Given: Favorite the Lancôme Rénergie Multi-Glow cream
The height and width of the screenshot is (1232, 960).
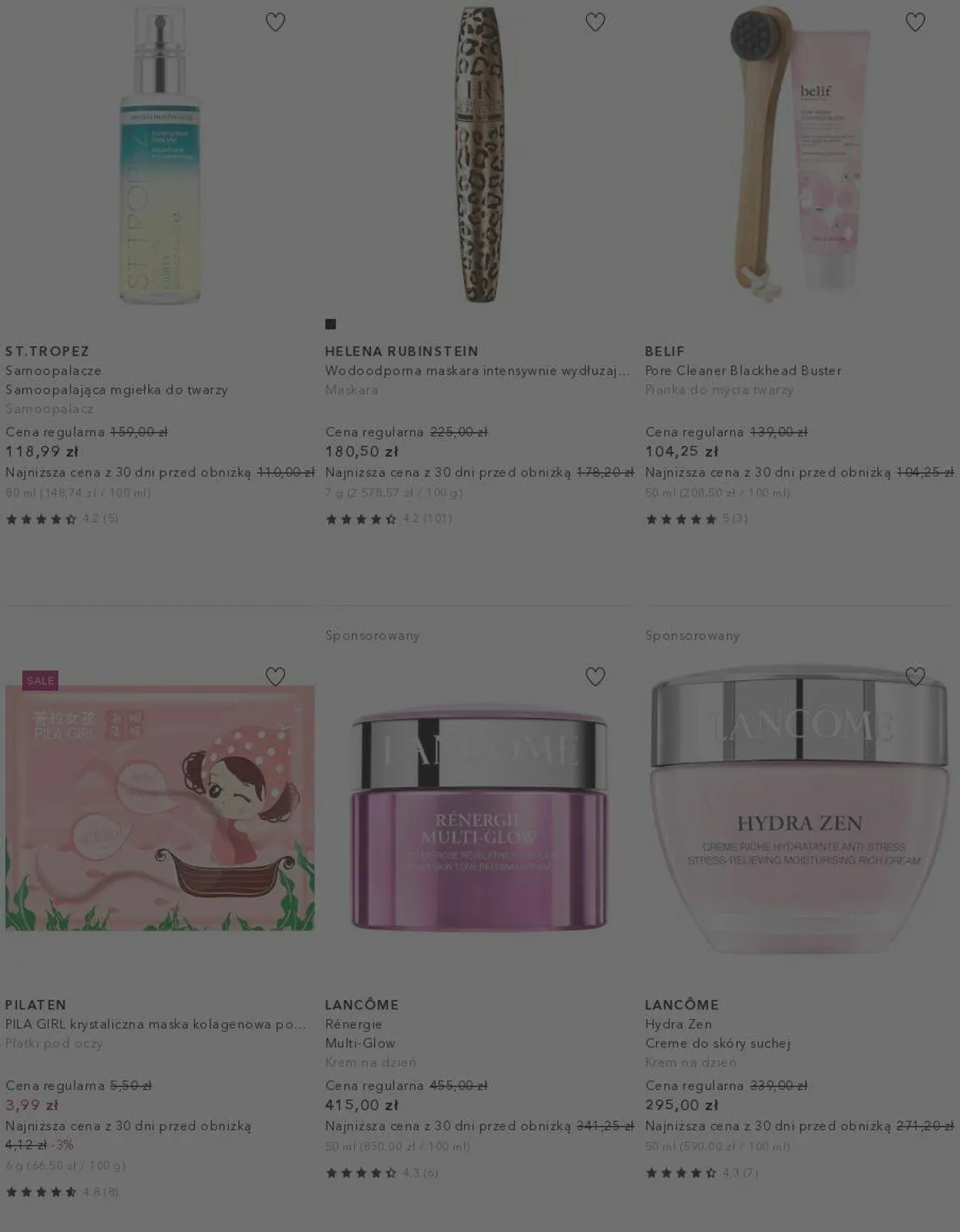Looking at the screenshot, I should (x=595, y=676).
